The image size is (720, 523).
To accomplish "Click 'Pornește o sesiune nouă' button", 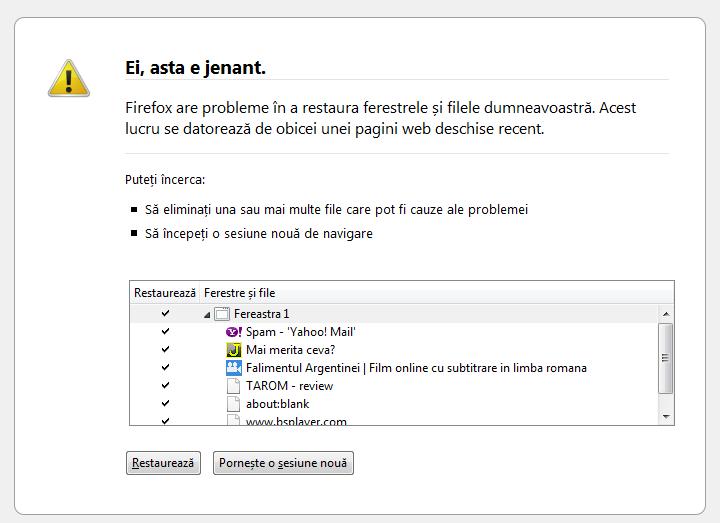I will coord(283,463).
